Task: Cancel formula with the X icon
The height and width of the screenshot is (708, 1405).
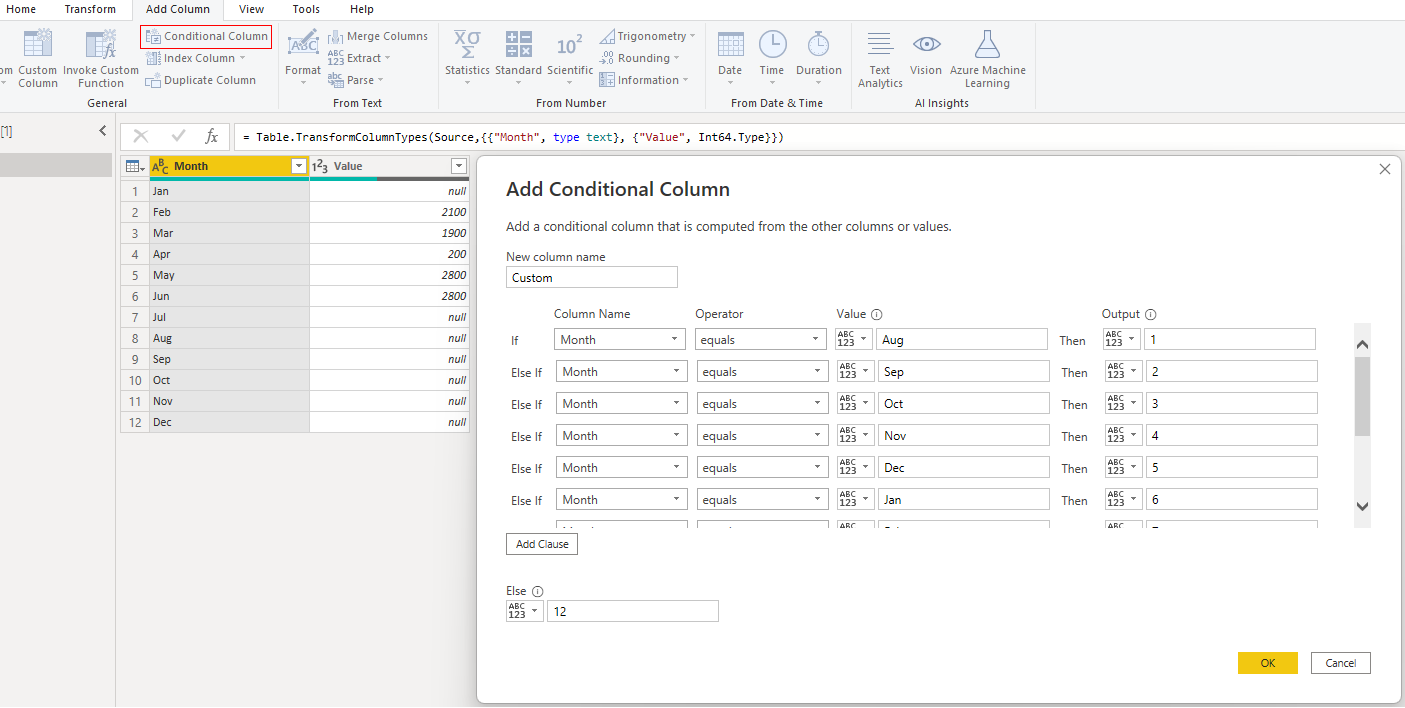Action: (x=141, y=137)
